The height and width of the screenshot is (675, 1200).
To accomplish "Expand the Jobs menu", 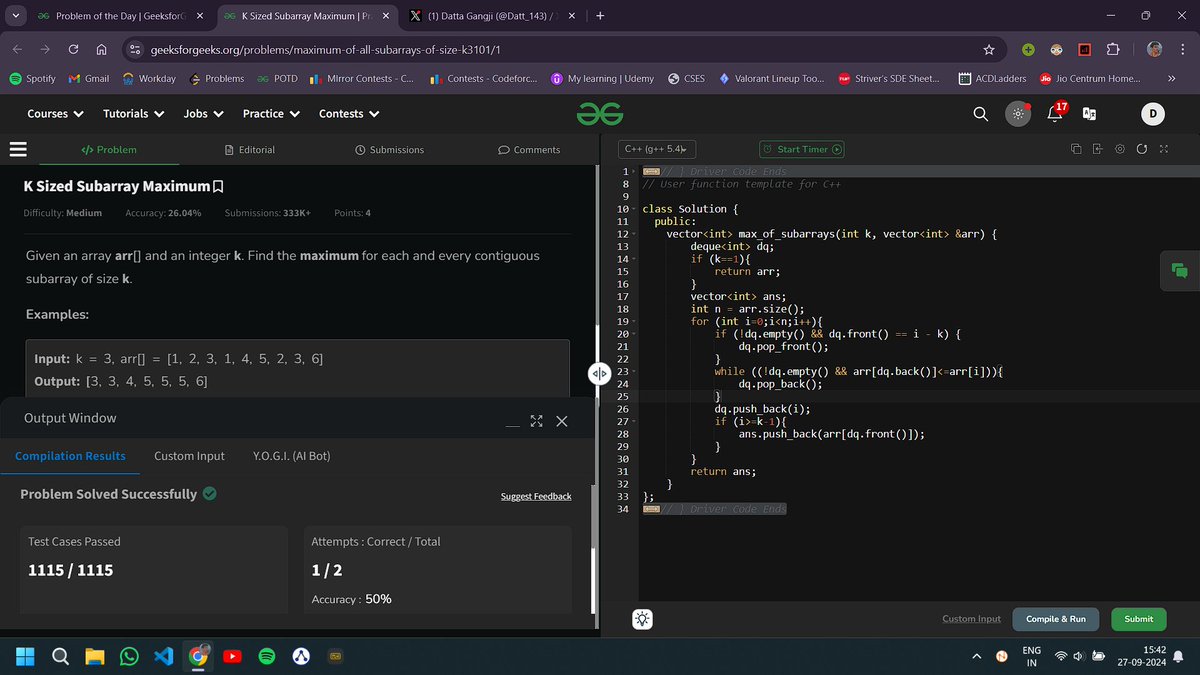I will click(203, 114).
